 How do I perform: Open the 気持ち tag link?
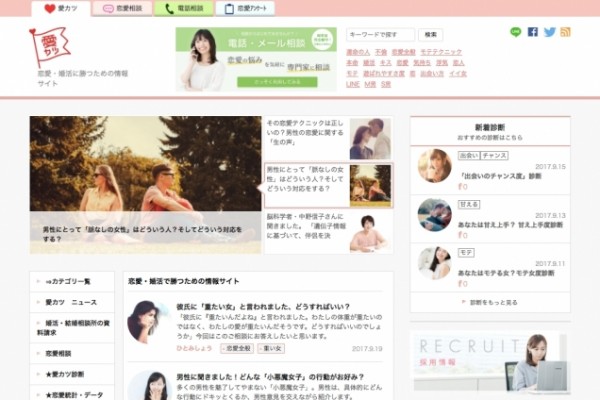pyautogui.click(x=422, y=63)
